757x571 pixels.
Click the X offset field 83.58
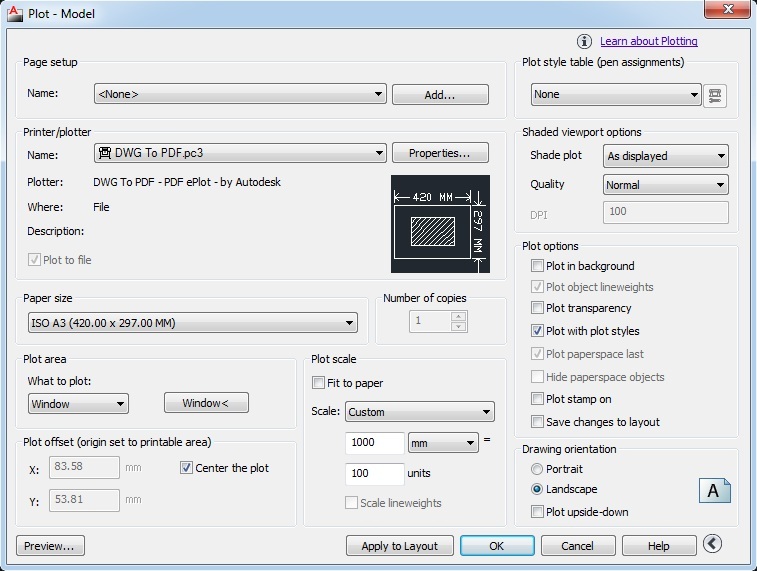84,467
